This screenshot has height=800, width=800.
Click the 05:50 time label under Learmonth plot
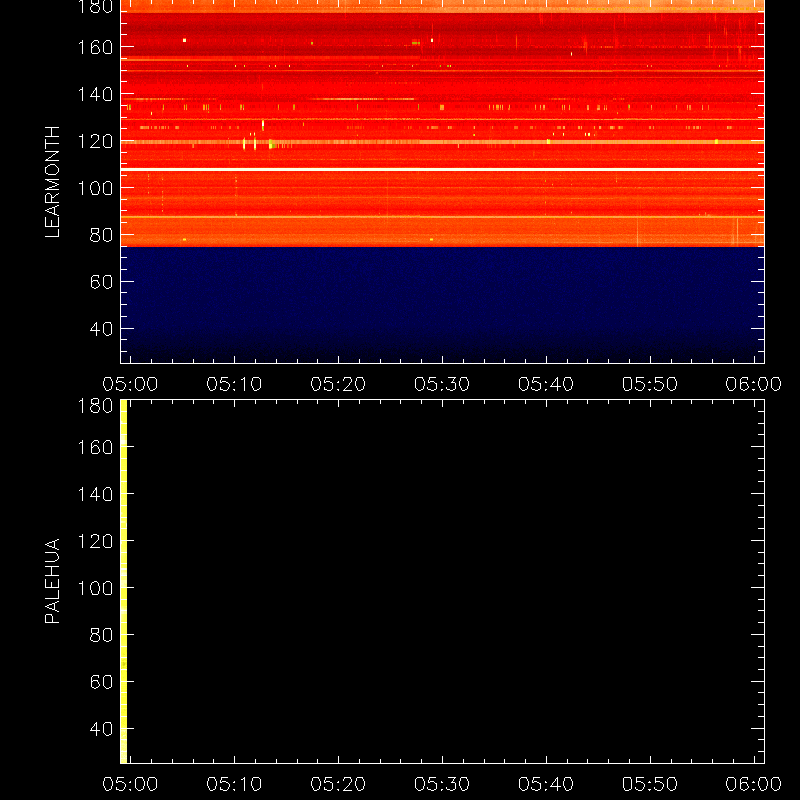click(650, 384)
